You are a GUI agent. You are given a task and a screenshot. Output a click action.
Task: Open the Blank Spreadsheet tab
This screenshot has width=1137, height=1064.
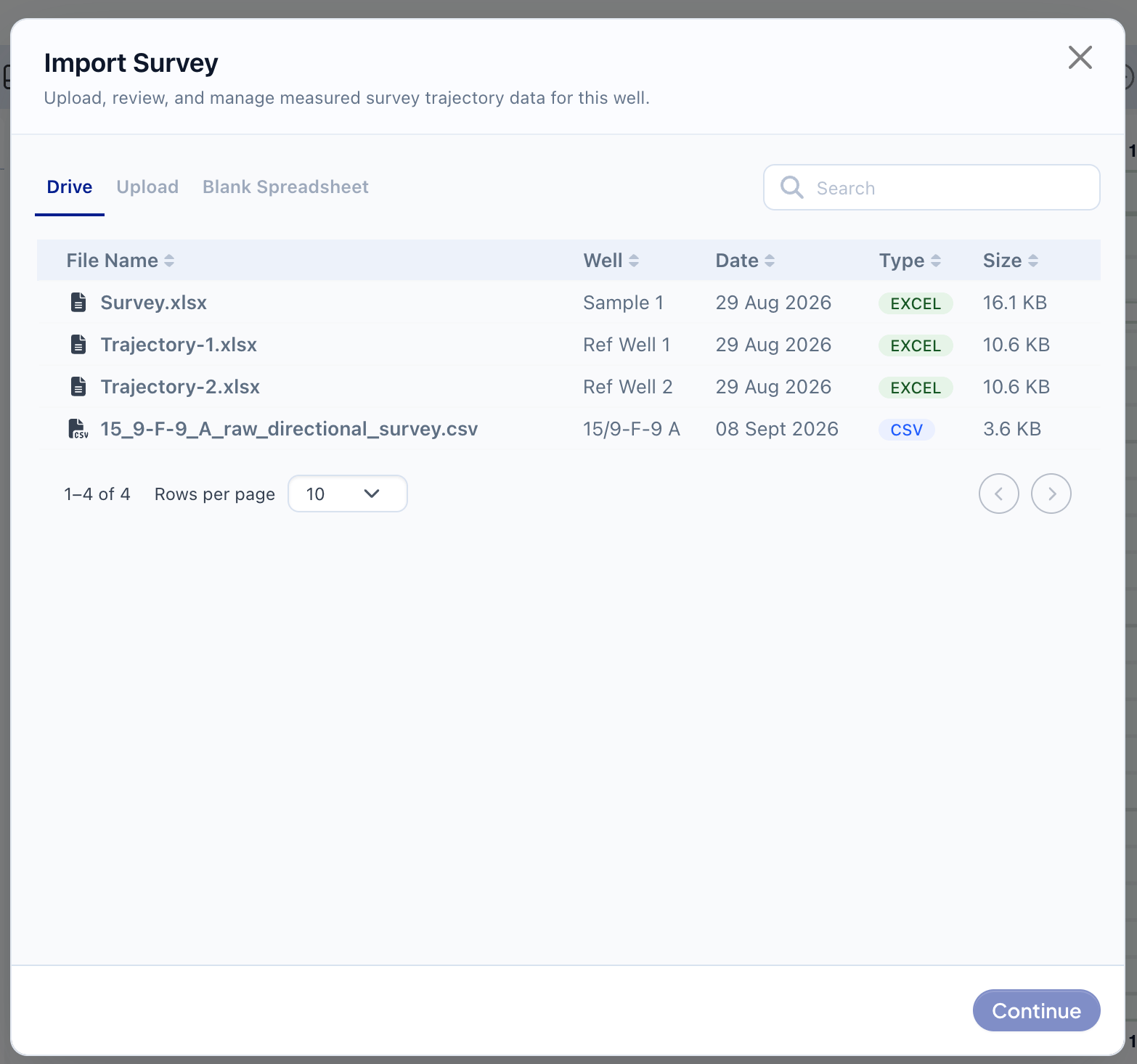tap(285, 187)
